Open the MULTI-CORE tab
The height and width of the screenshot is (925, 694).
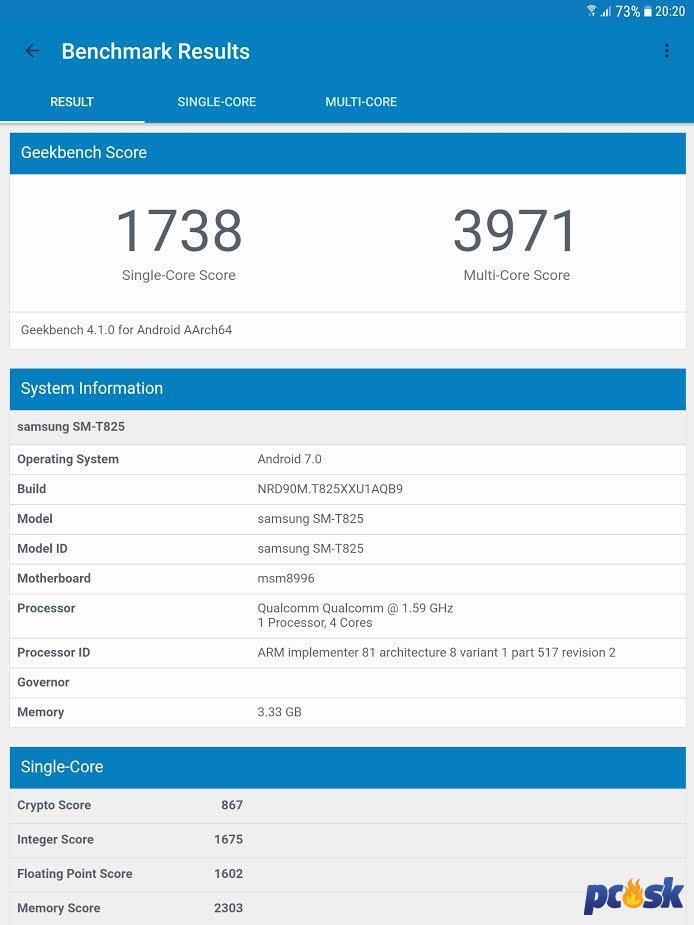pos(361,102)
